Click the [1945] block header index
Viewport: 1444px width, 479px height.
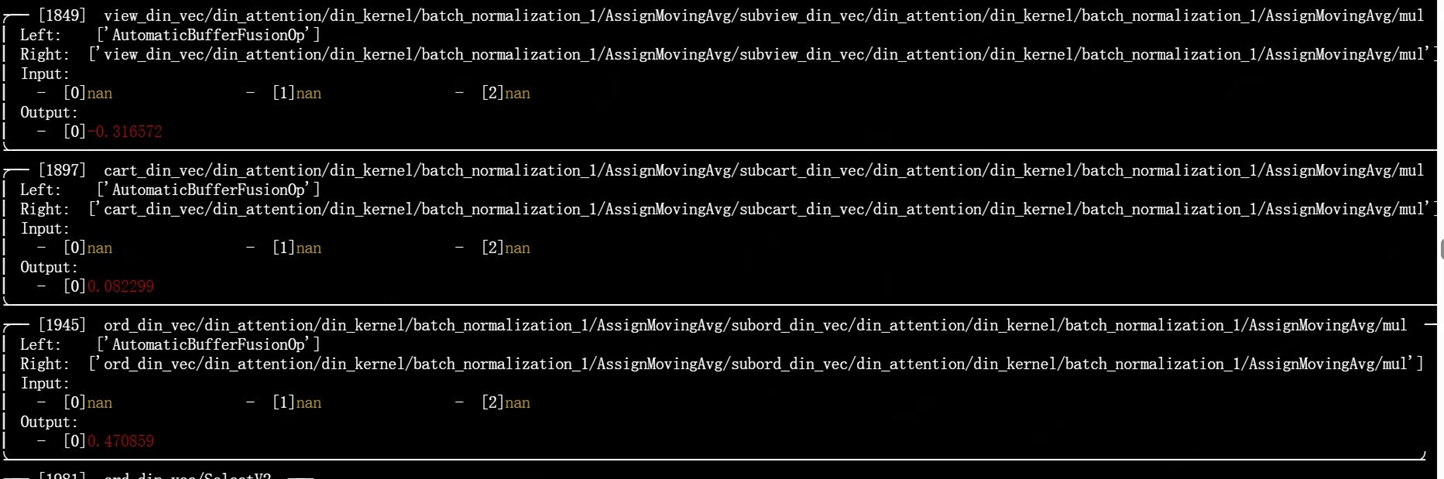(62, 325)
